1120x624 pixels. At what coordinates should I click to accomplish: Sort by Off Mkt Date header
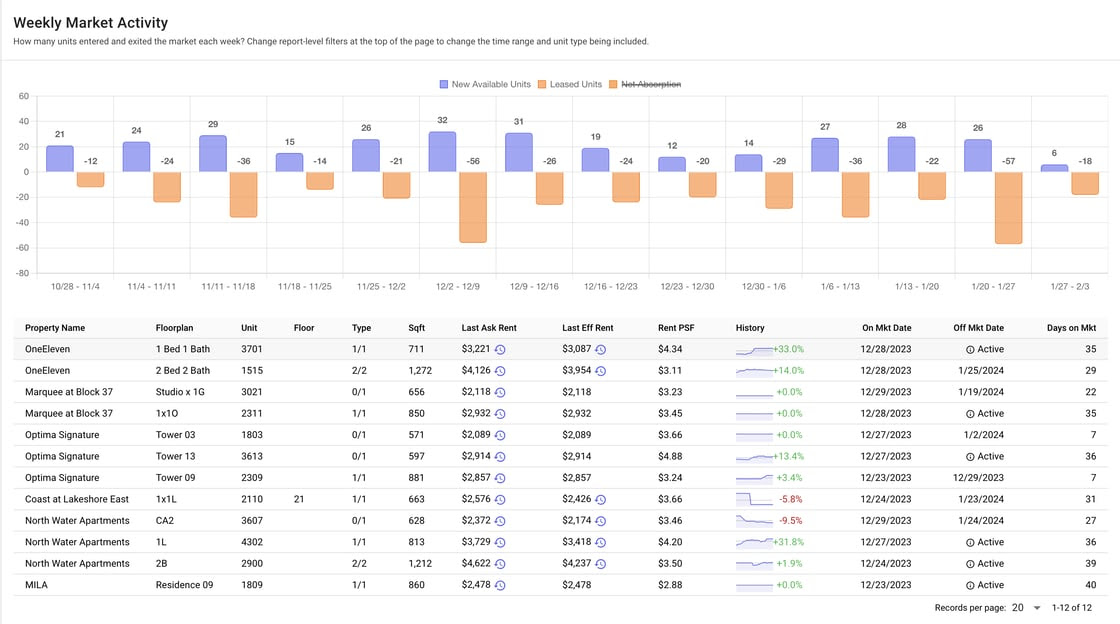tap(979, 328)
